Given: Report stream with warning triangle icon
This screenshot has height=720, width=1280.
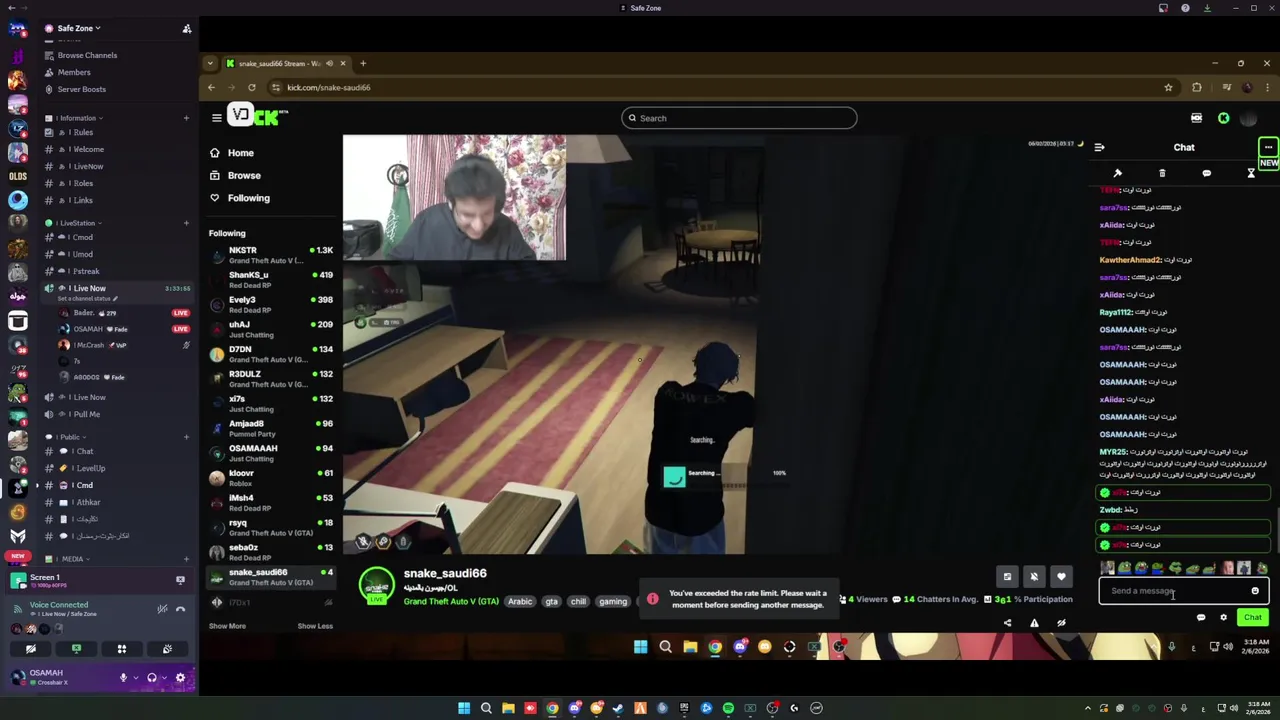Looking at the screenshot, I should point(1034,623).
